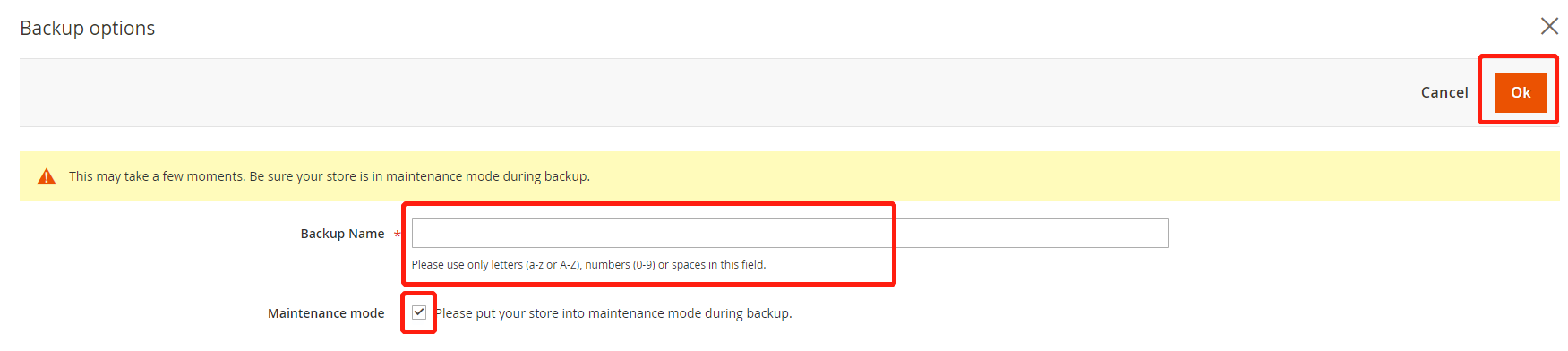Screen dimensions: 1568x351
Task: Click the right end of Backup Name input
Action: click(x=1155, y=233)
